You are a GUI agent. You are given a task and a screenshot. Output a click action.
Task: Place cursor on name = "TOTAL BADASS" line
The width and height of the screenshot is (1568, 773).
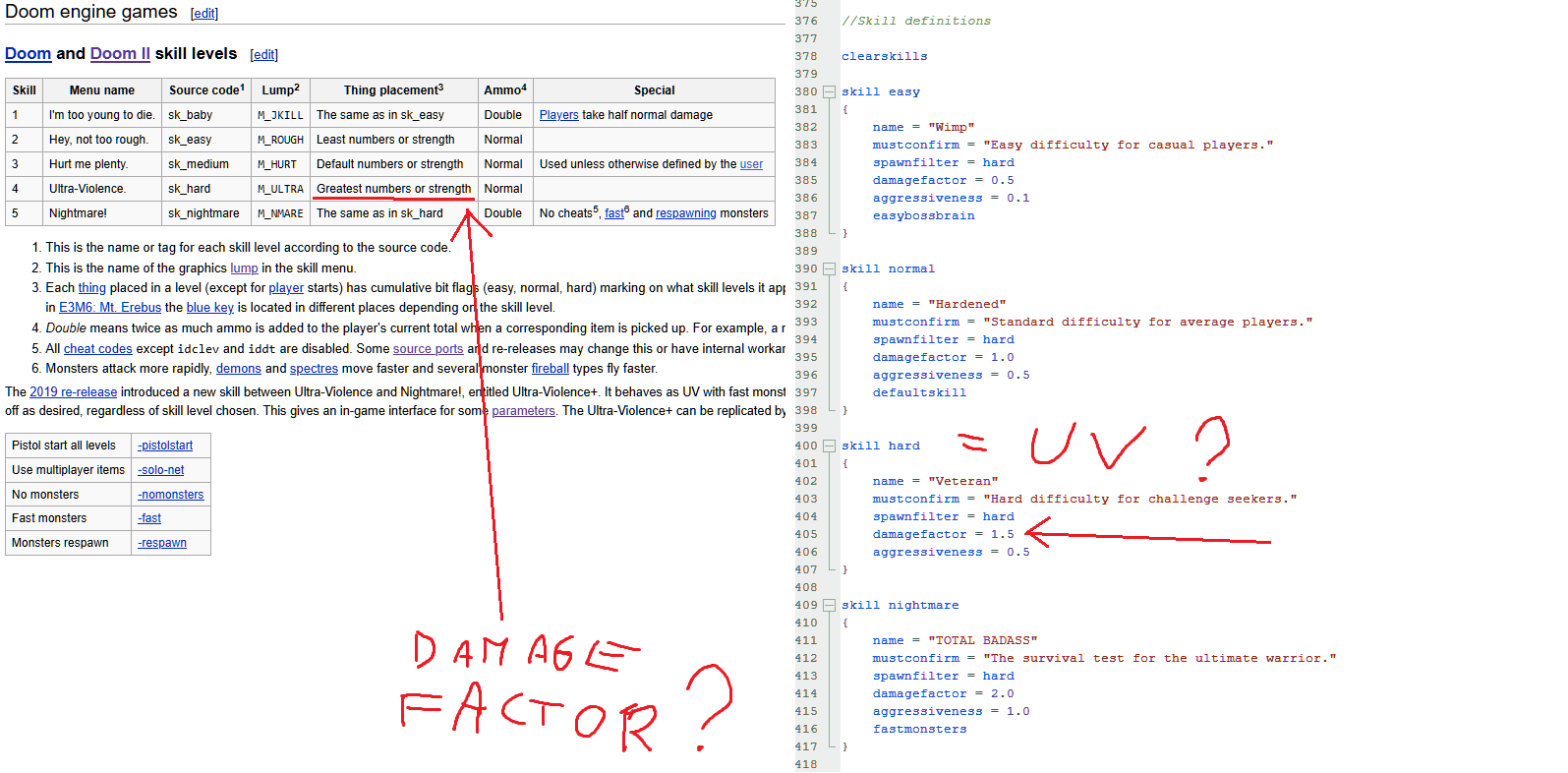point(955,640)
